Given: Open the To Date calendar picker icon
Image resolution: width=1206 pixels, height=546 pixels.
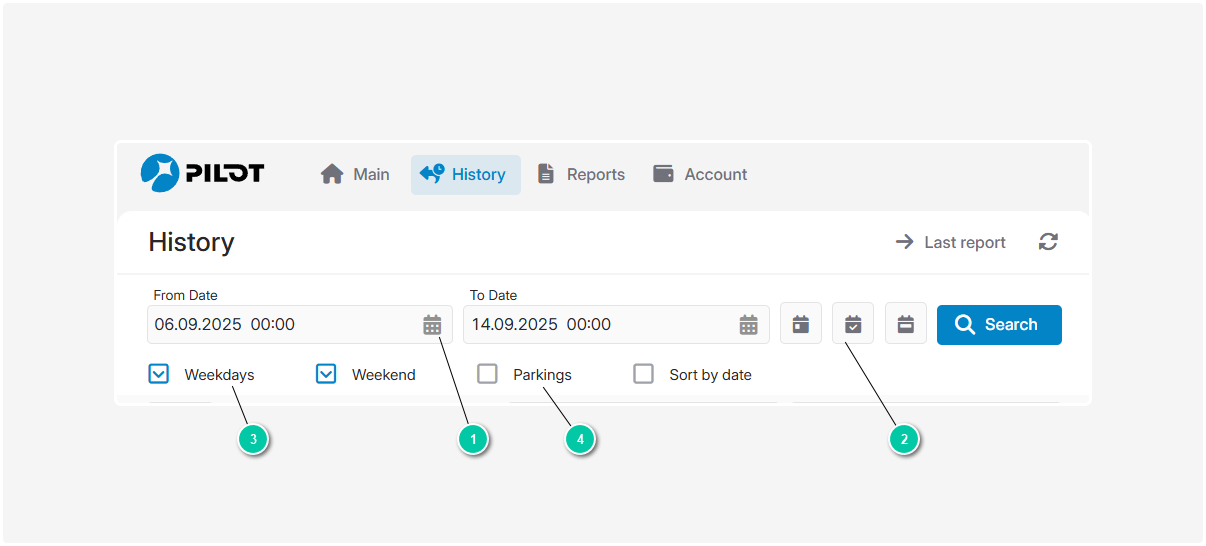Looking at the screenshot, I should click(748, 324).
